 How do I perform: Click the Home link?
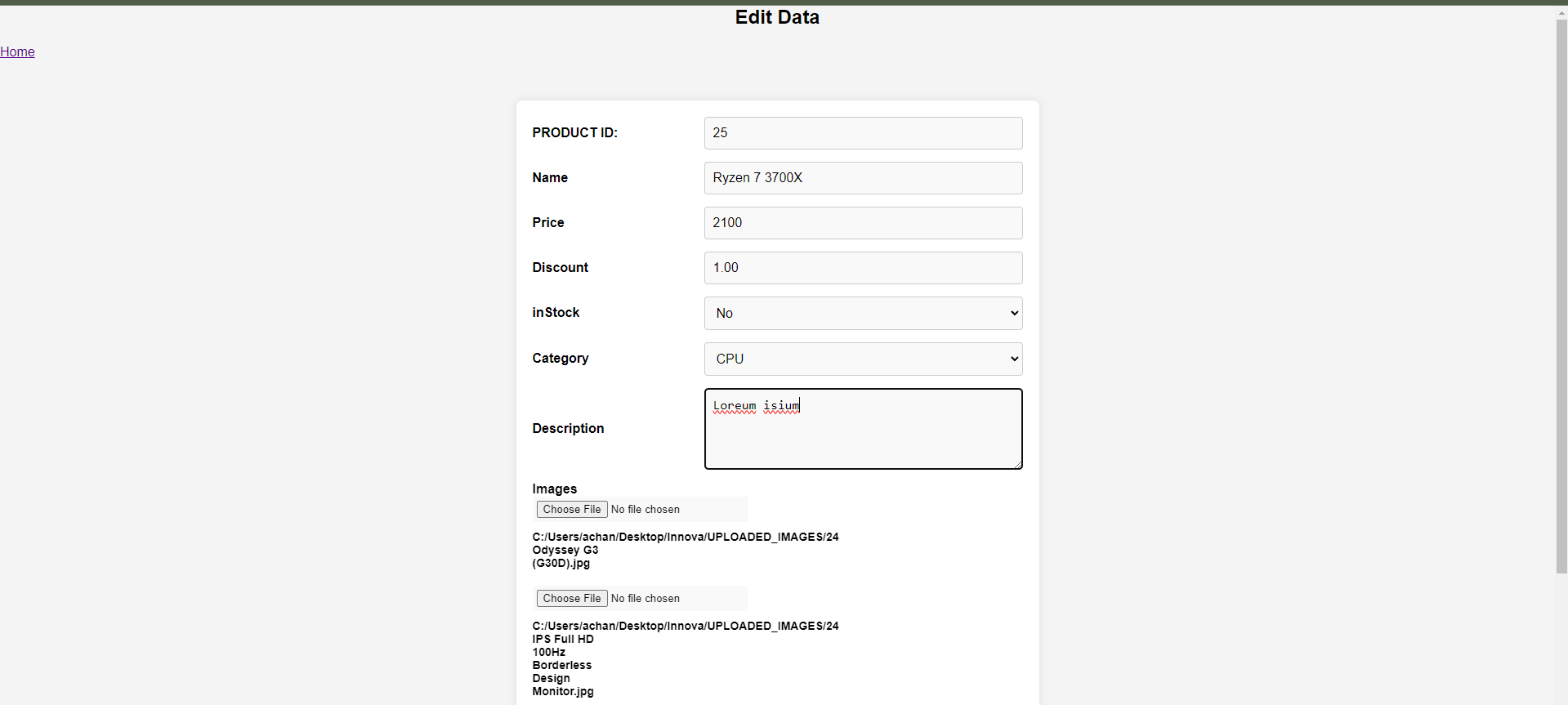pos(17,51)
